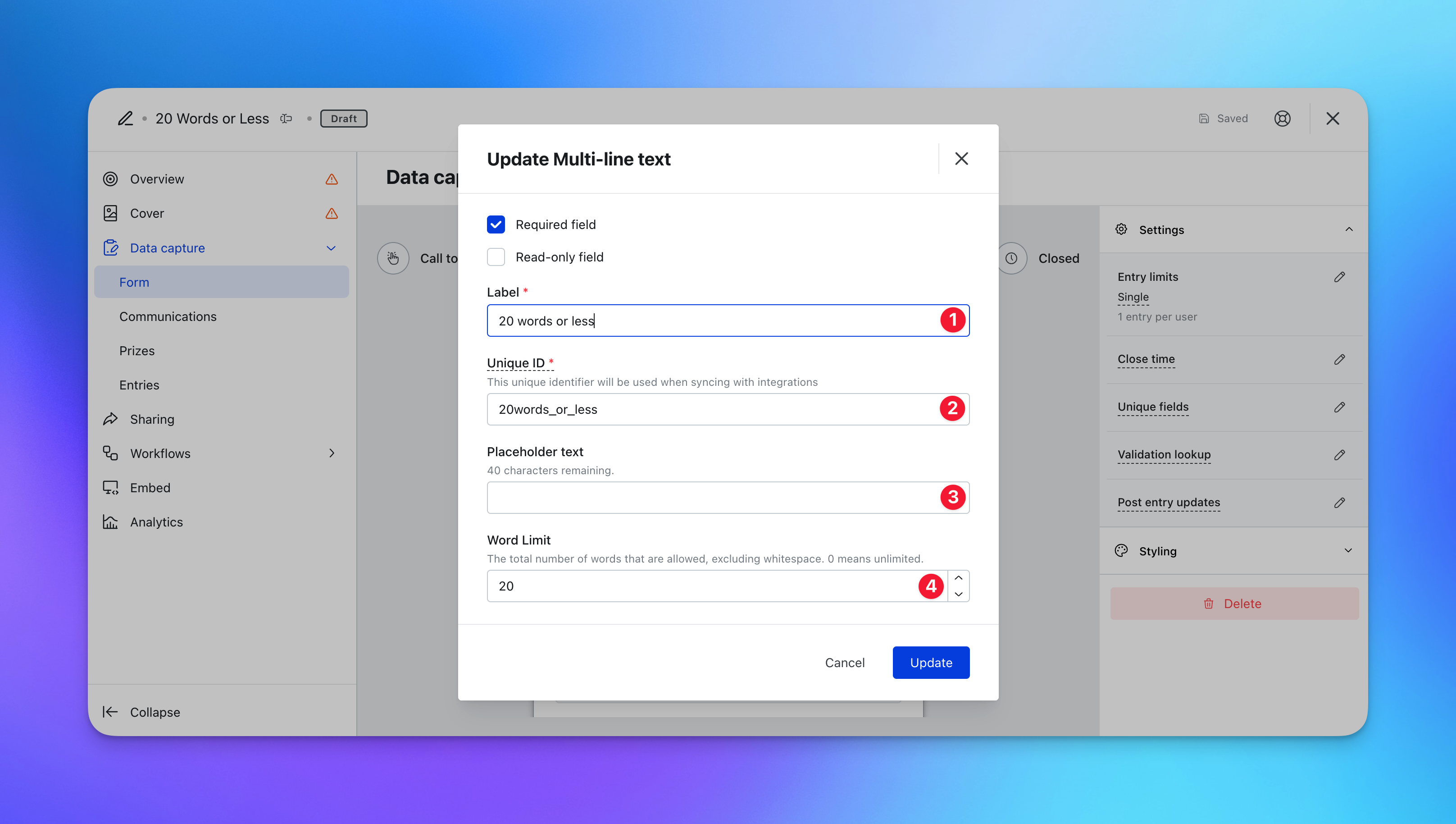1456x824 pixels.
Task: Click the pencil edit icon for Entry limits
Action: (x=1339, y=277)
